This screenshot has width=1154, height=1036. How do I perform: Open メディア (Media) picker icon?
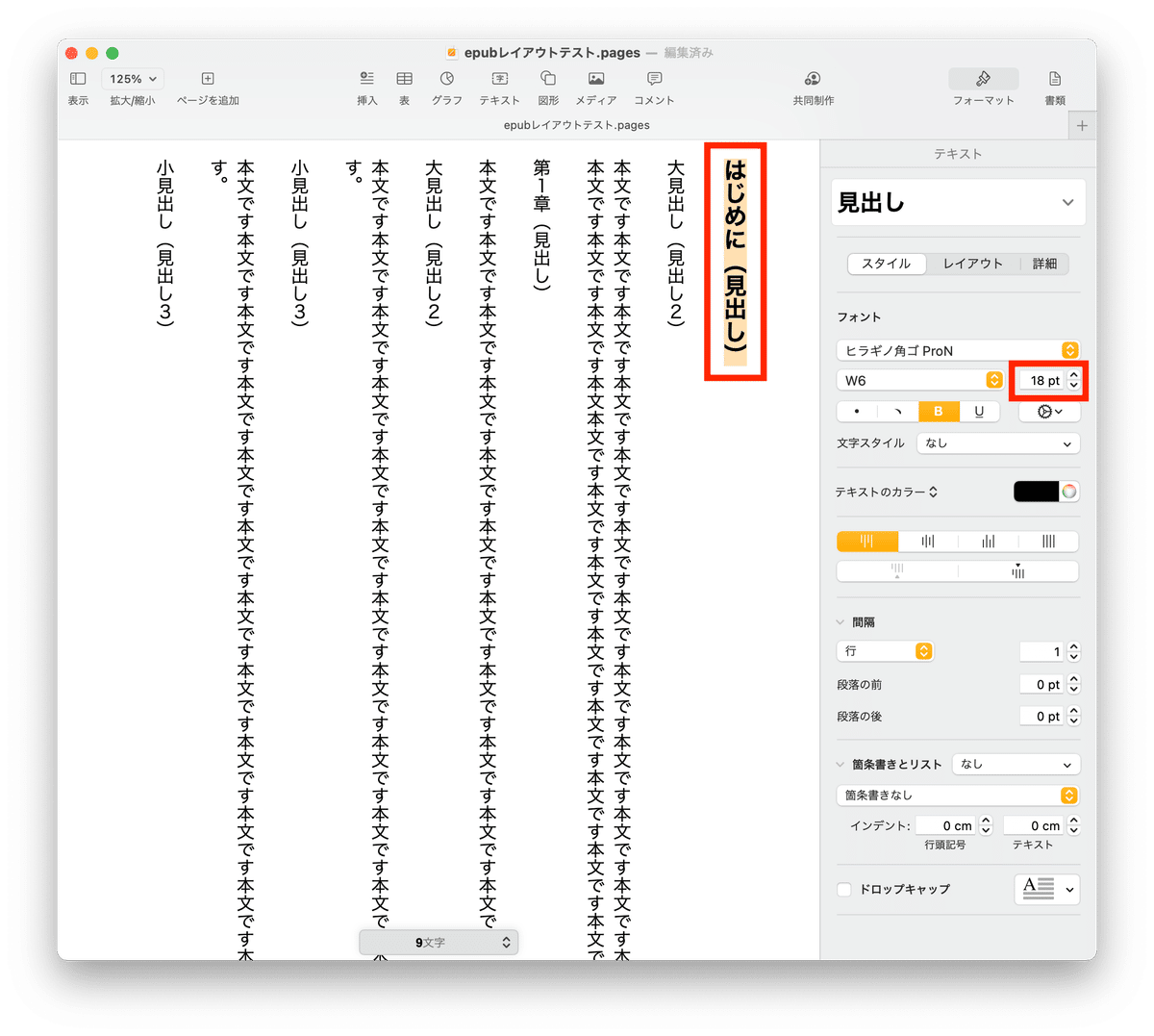[596, 79]
